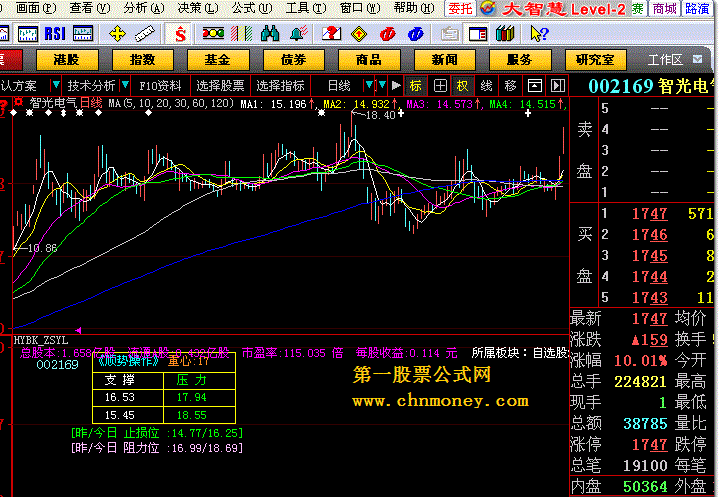Open the bookshelf books icon
Screen dimensions: 721x497
[x=505, y=34]
